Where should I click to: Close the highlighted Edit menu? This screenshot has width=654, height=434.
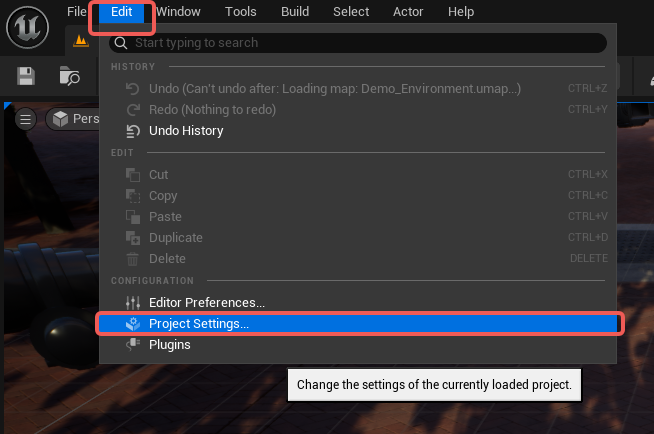[121, 12]
